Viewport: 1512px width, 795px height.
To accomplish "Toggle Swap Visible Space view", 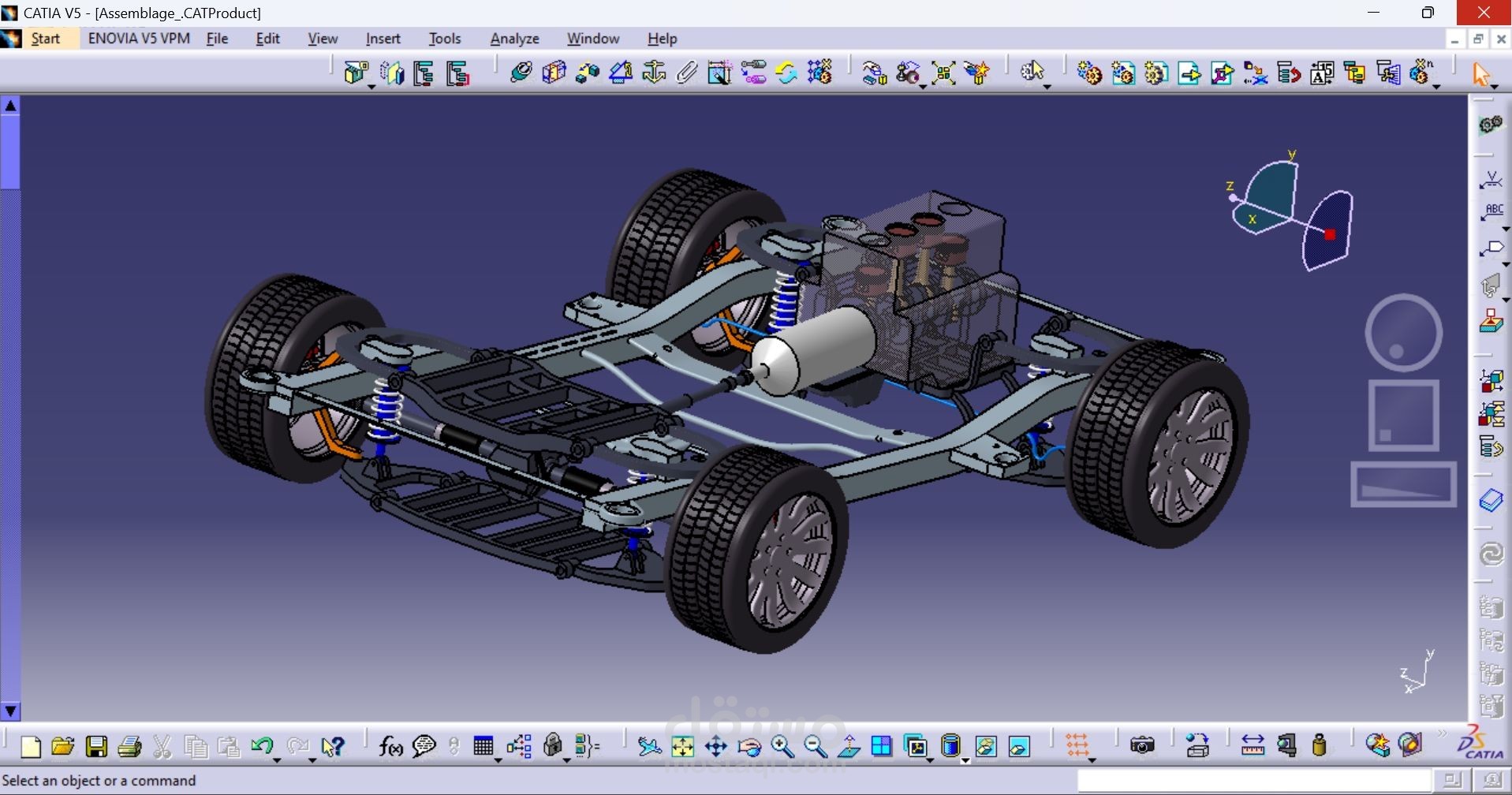I will click(1019, 746).
